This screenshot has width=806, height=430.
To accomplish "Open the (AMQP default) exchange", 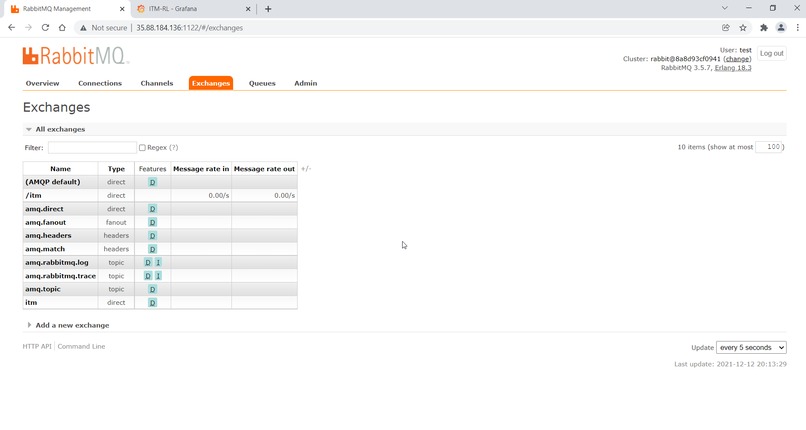I will coord(52,182).
